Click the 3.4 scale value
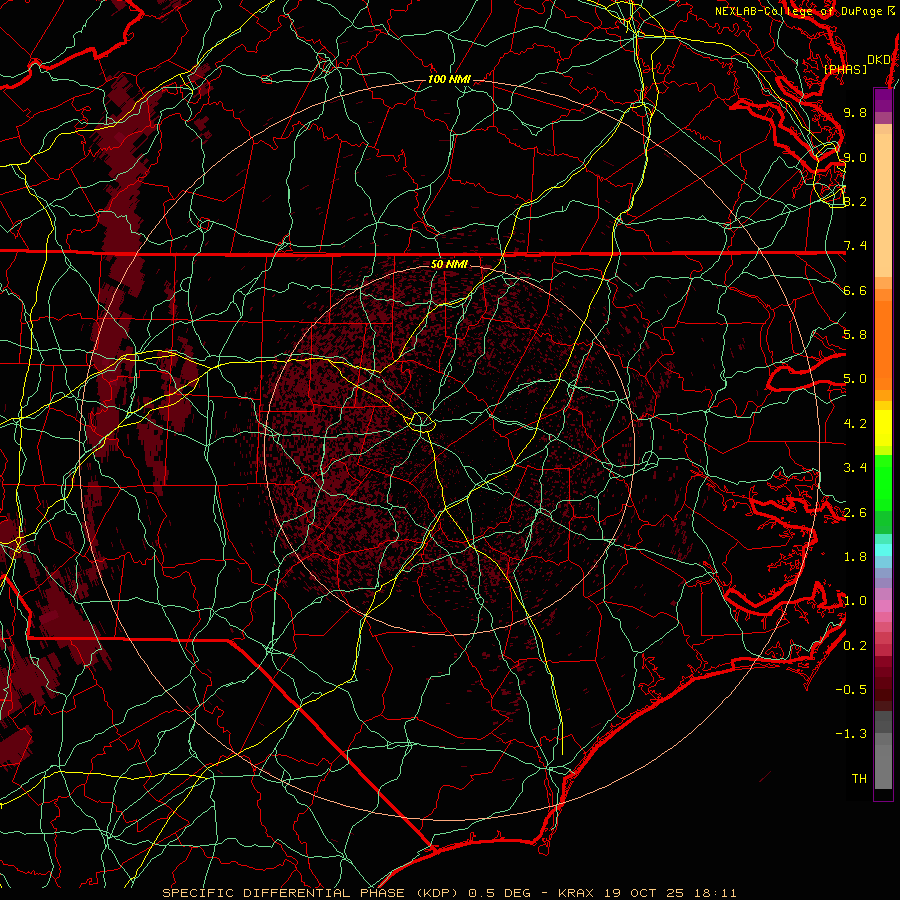 click(855, 468)
